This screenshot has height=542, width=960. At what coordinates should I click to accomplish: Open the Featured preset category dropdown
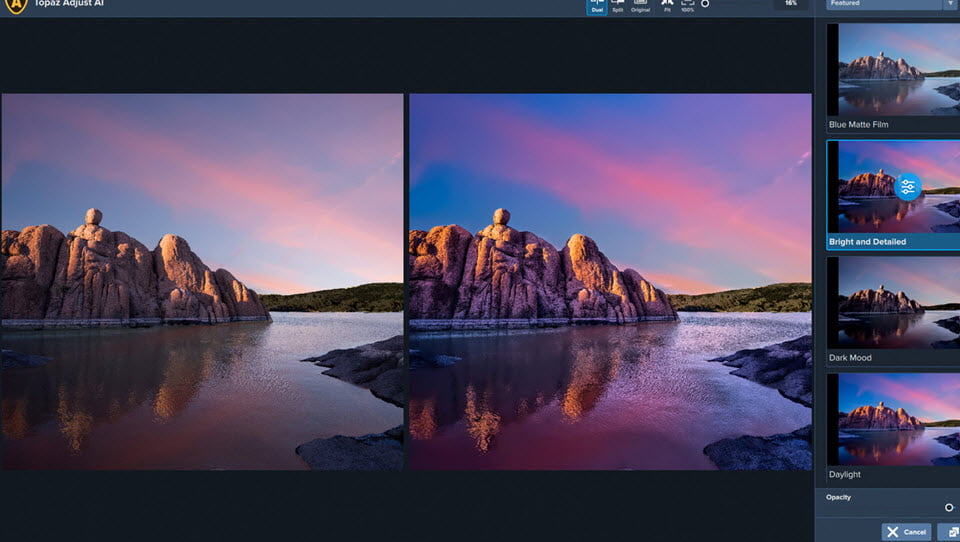click(x=883, y=4)
